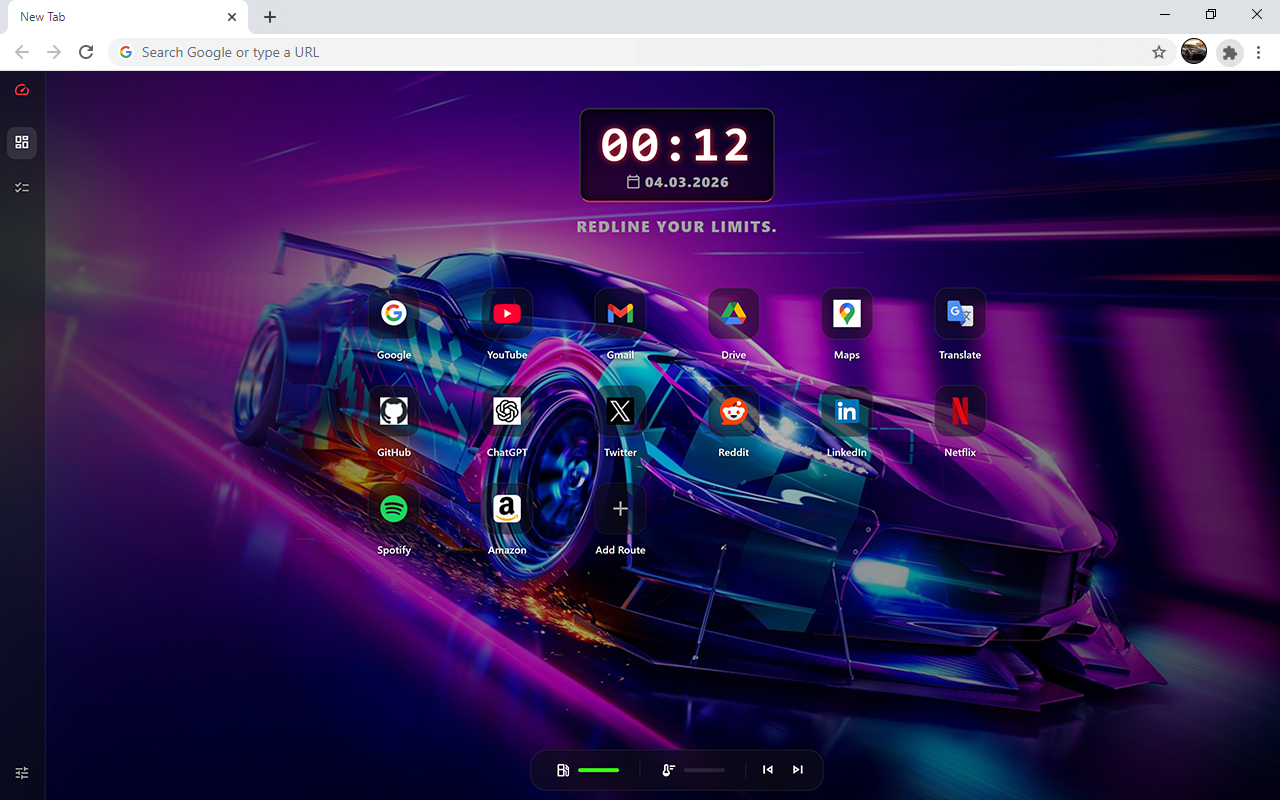
Task: Open the Reddit shortcut
Action: point(733,411)
